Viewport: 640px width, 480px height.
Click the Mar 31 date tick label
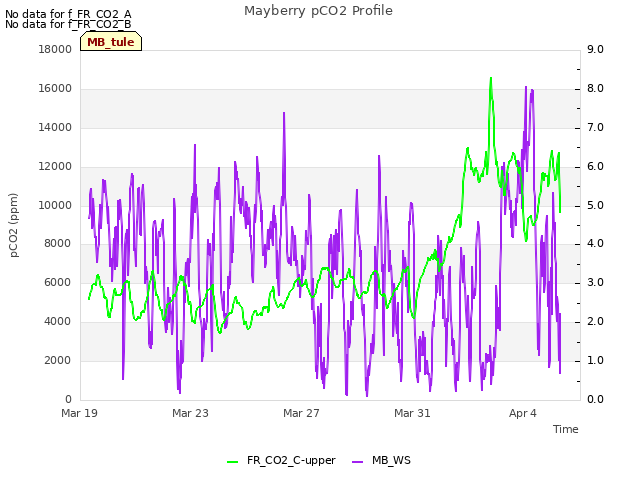click(412, 413)
